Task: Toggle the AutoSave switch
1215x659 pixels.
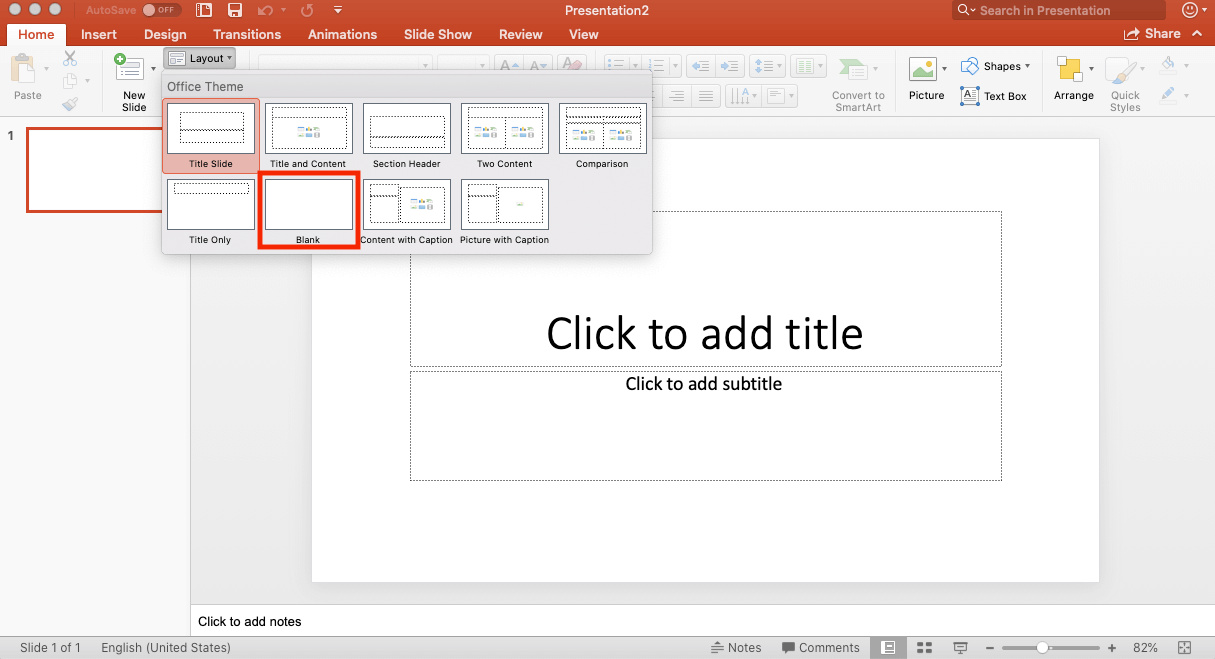Action: point(162,10)
